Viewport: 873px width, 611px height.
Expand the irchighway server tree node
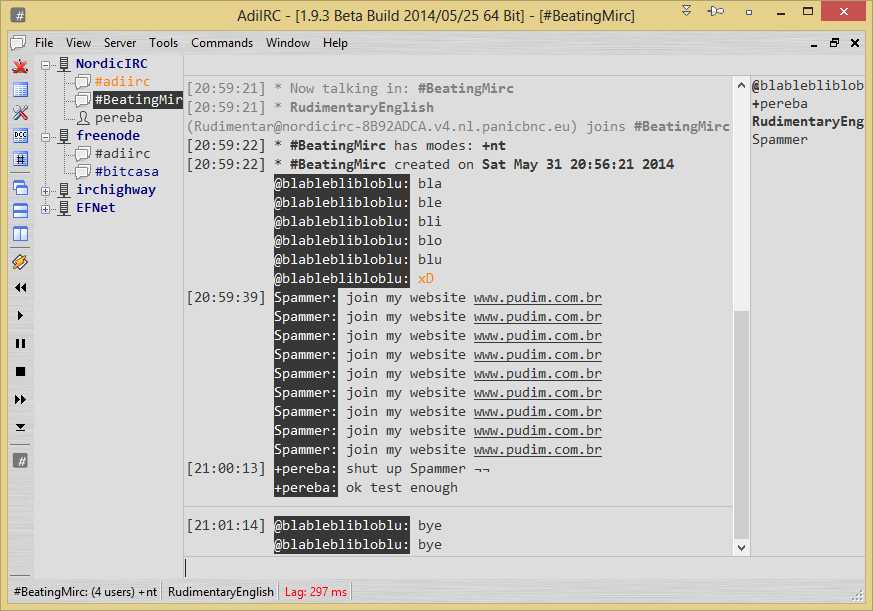(x=46, y=191)
